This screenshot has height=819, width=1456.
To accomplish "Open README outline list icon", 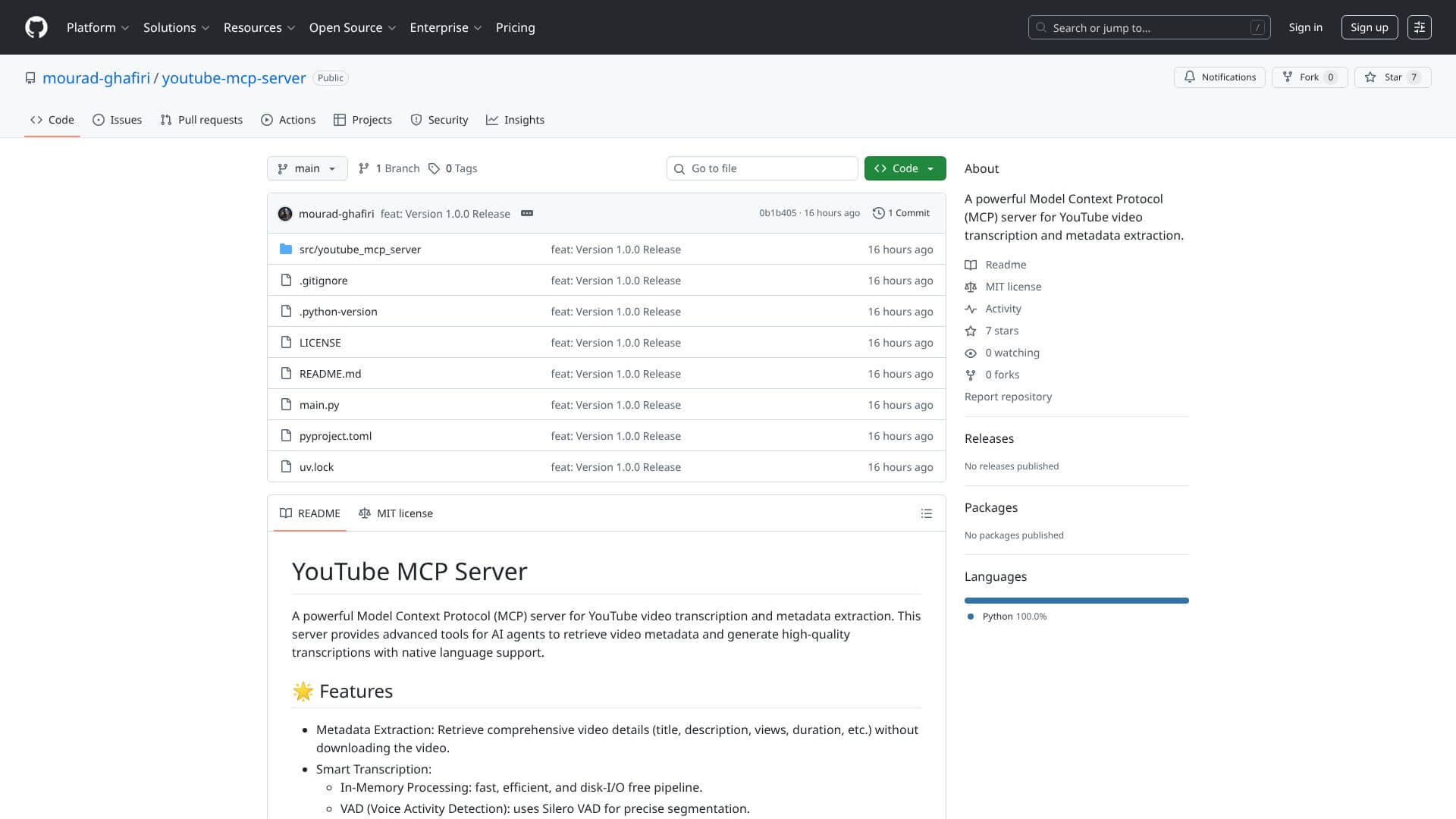I will coord(926,513).
